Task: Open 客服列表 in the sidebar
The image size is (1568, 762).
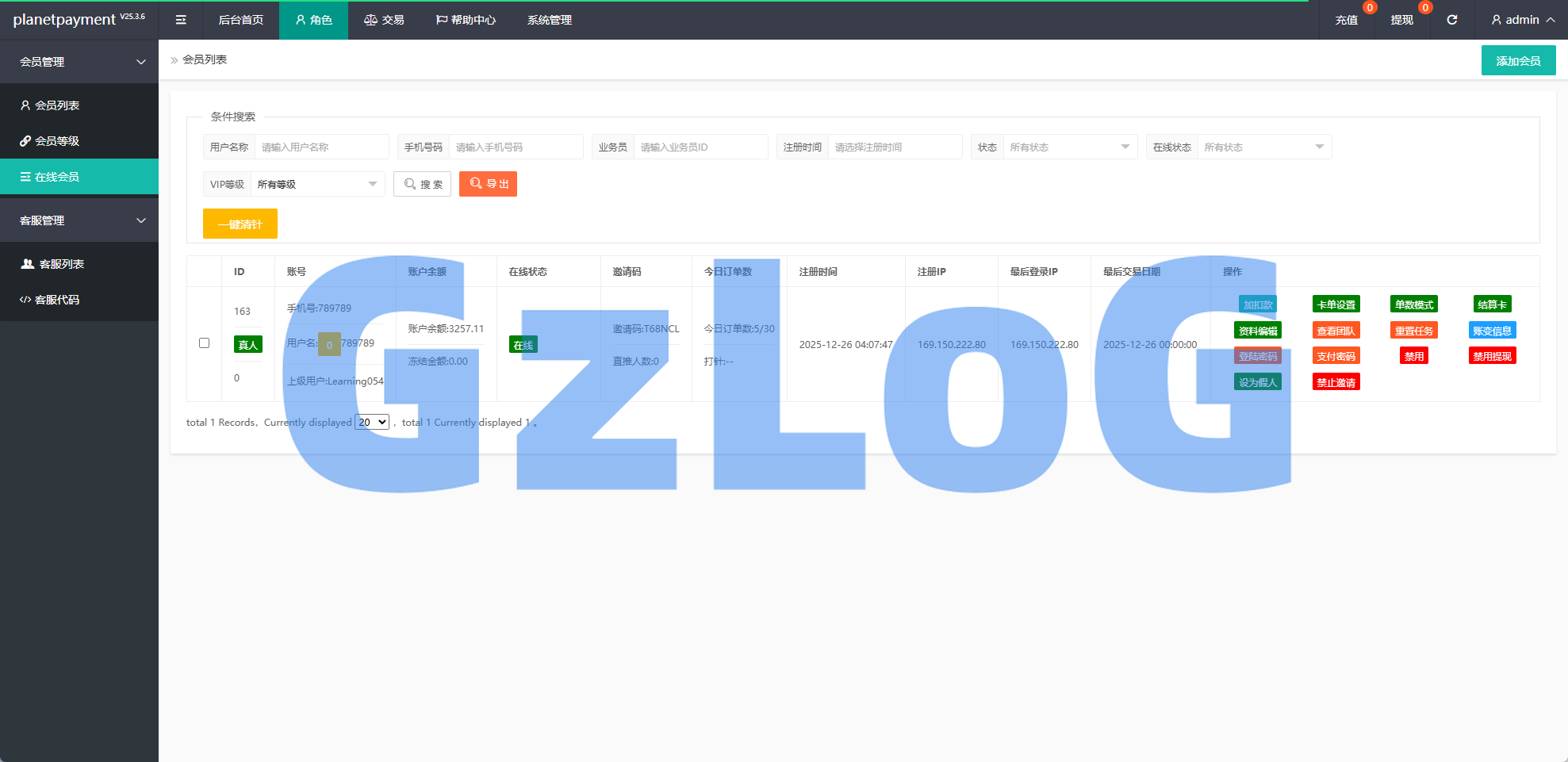Action: click(x=61, y=264)
